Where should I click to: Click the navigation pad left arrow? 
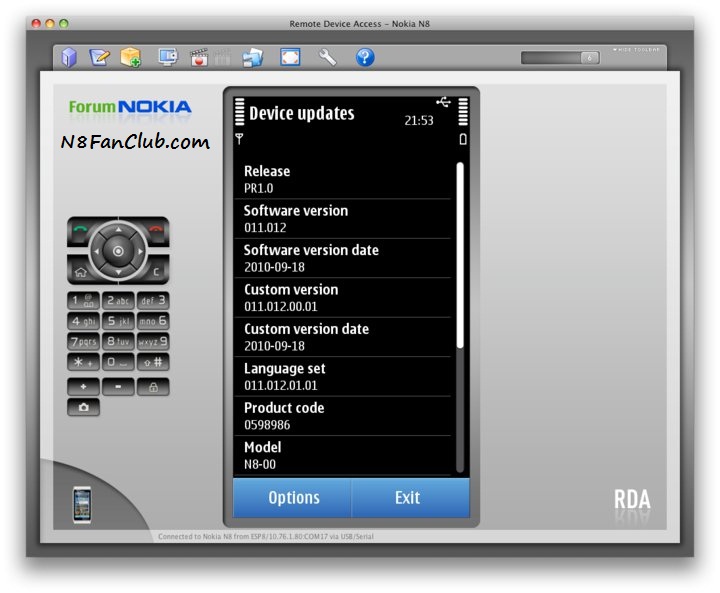coord(96,251)
